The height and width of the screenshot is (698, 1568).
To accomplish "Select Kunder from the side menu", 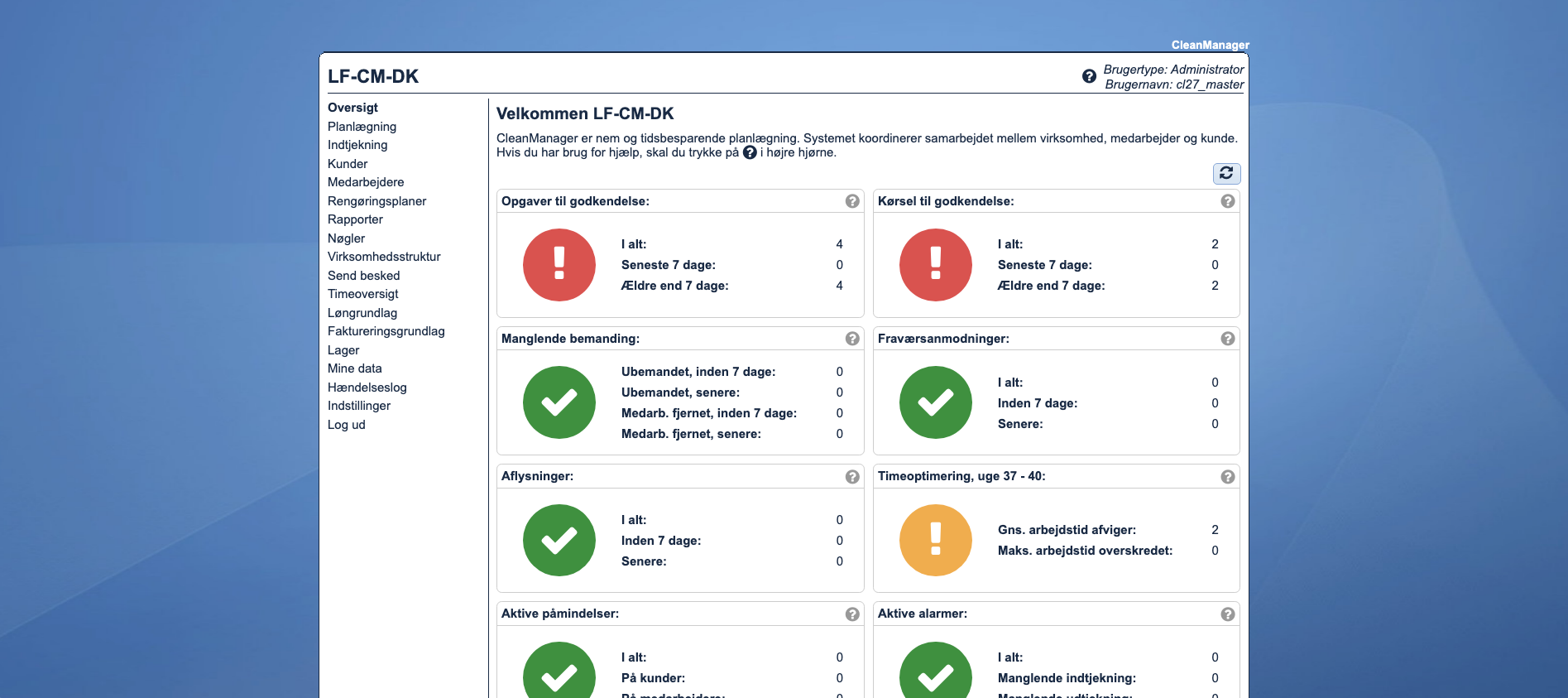I will pos(348,164).
